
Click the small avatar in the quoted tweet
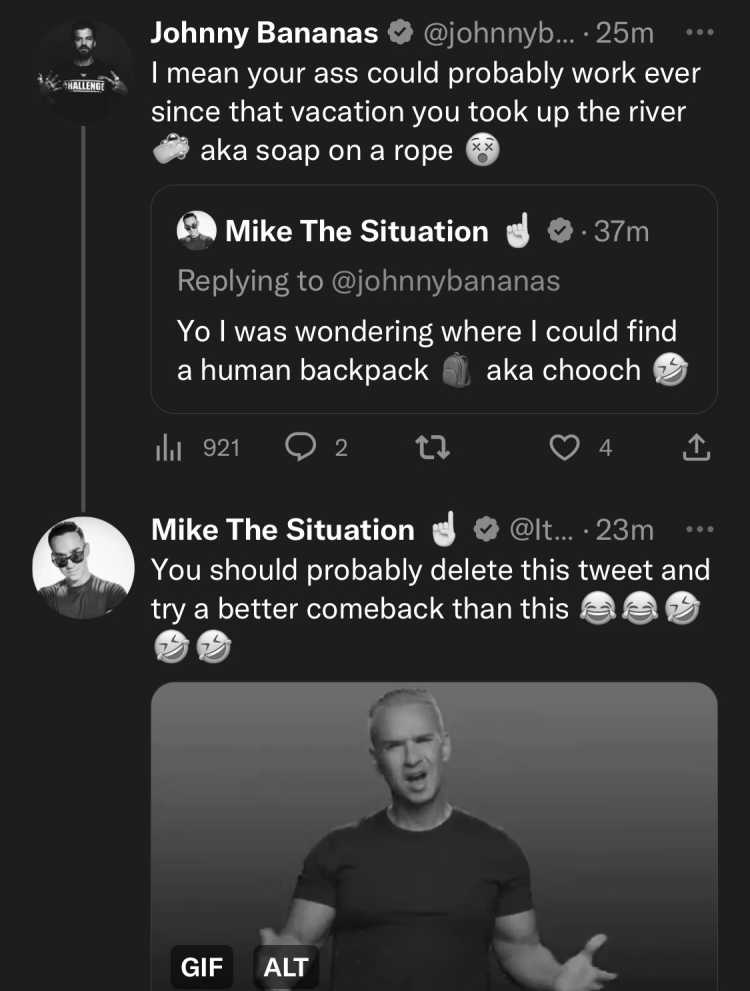pos(196,231)
